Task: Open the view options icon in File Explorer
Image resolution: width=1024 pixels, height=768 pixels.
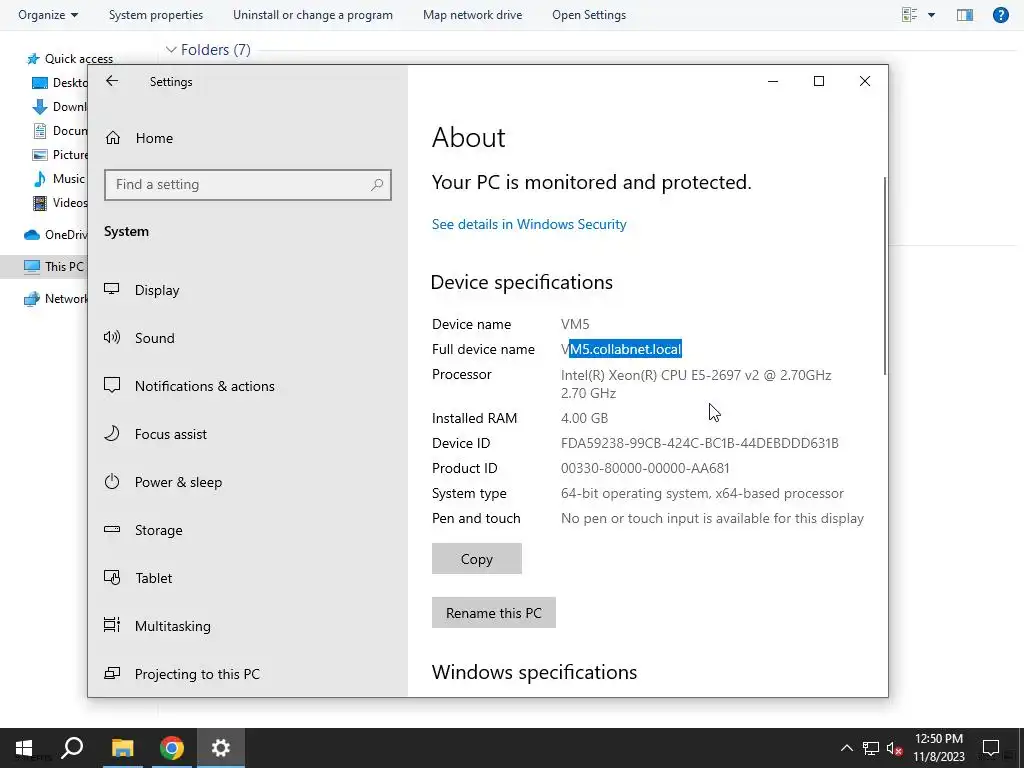Action: 910,15
